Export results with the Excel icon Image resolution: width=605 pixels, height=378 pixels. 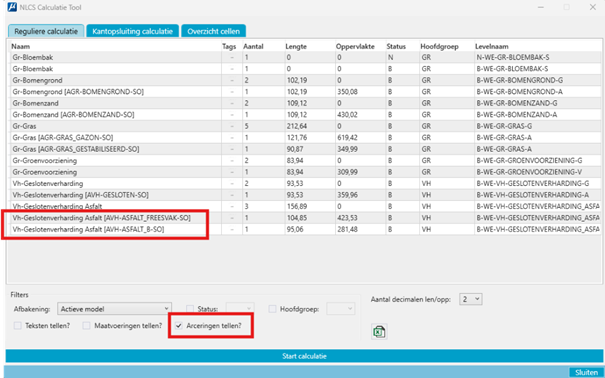(379, 332)
